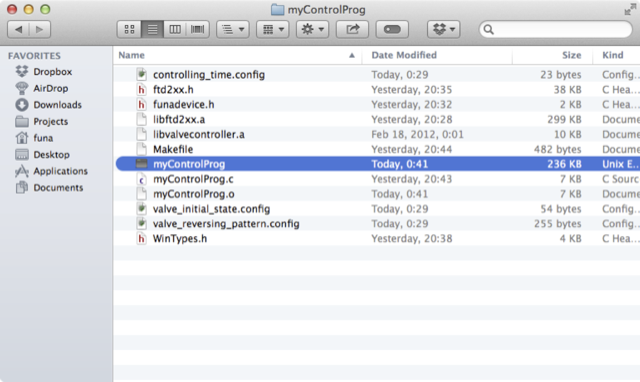The height and width of the screenshot is (382, 640).
Task: Open the item grouping grid dropdown
Action: pos(273,29)
